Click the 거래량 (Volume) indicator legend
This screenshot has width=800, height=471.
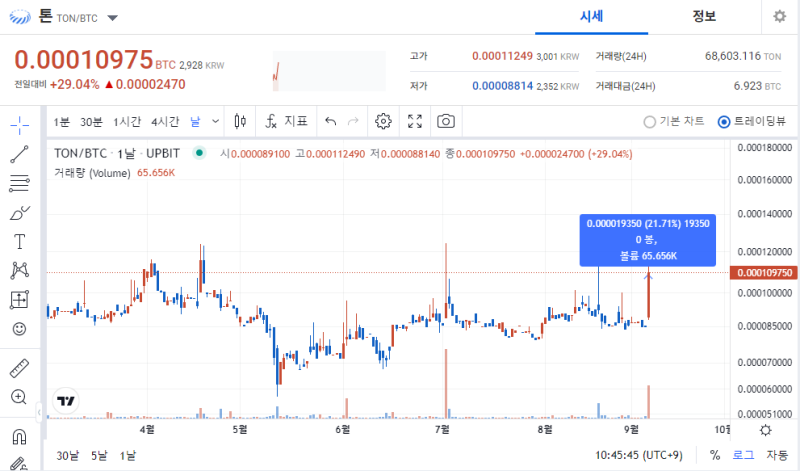pos(92,173)
